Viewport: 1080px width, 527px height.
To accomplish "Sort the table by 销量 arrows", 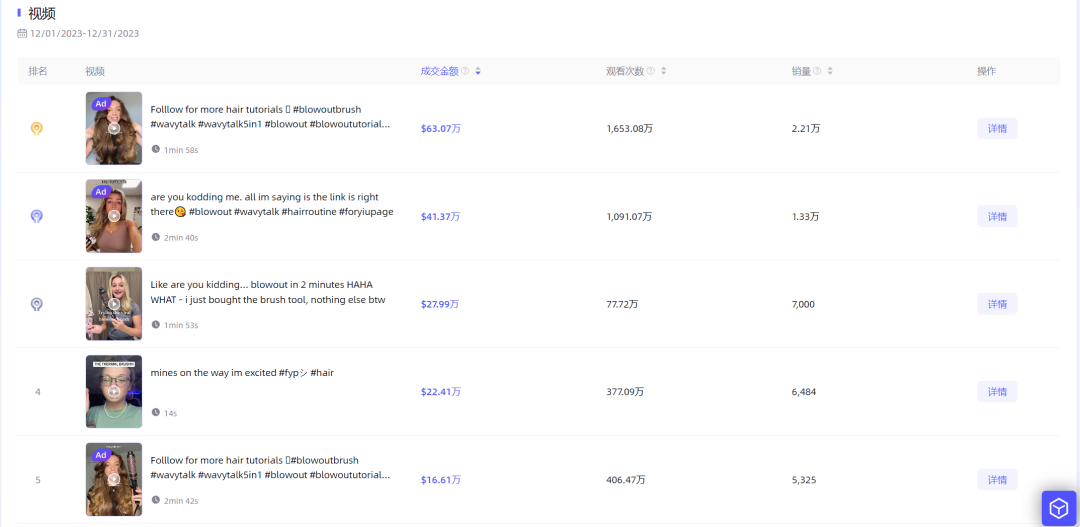I will coord(830,71).
